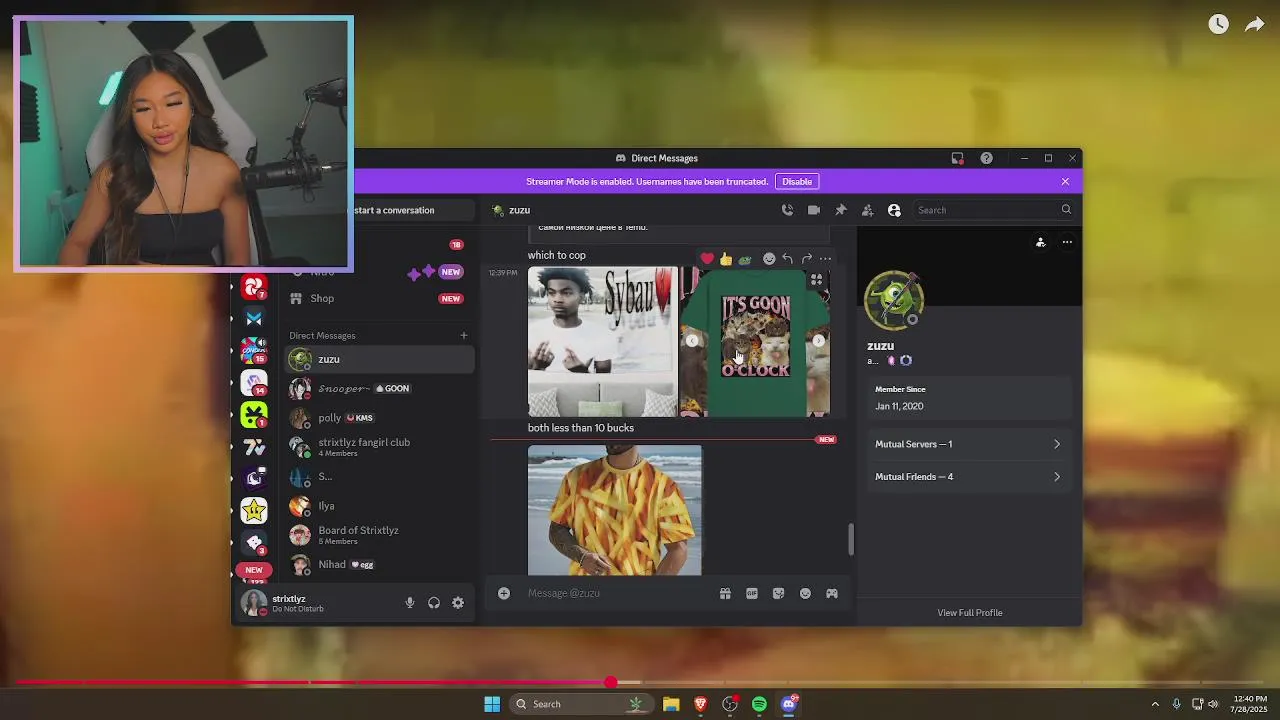Start a voice call with zuzu
1280x720 pixels.
point(787,210)
